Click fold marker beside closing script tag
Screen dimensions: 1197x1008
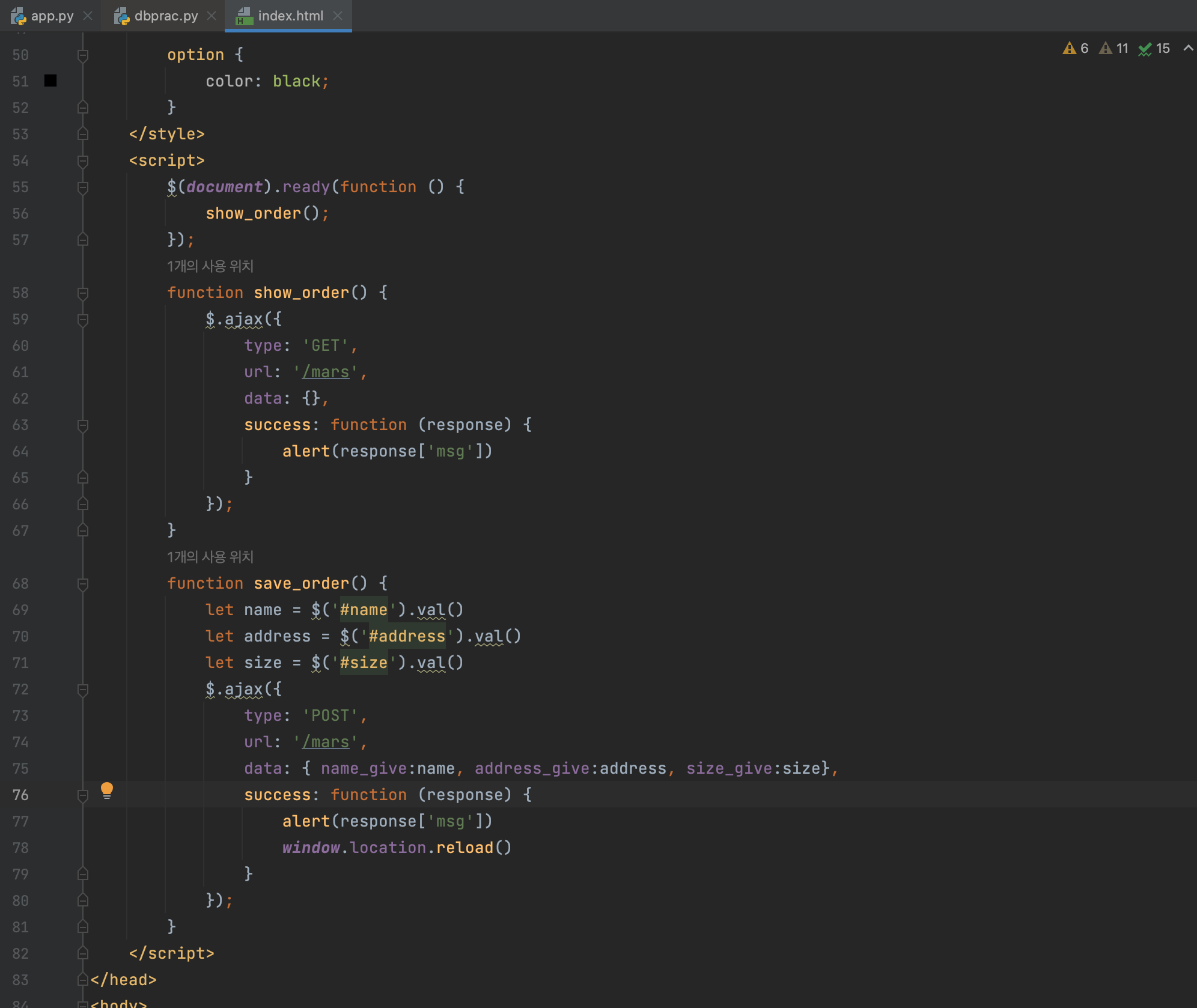pos(83,953)
